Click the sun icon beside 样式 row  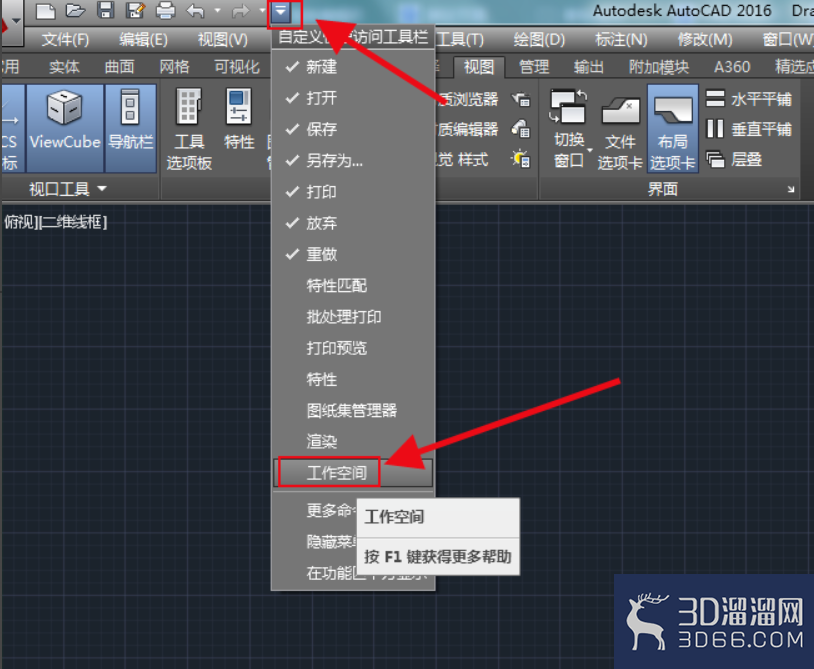[x=521, y=159]
